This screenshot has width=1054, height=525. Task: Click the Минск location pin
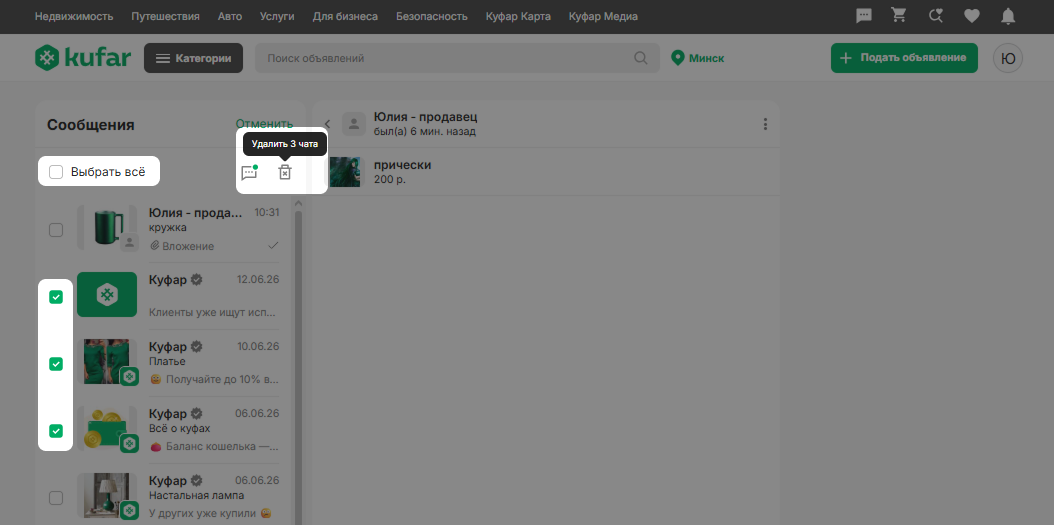[678, 58]
